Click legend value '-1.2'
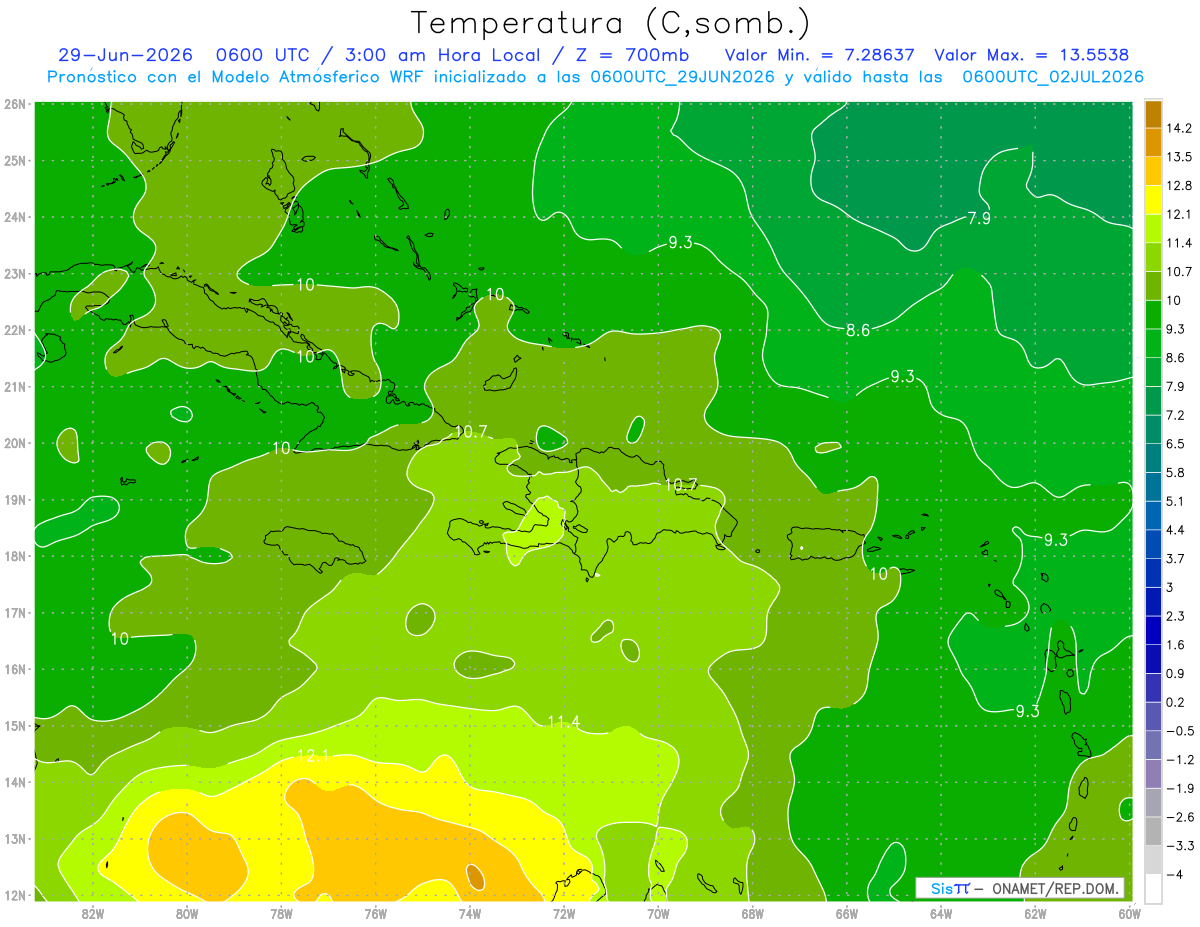Screen dimensions: 1200x927 (1179, 760)
